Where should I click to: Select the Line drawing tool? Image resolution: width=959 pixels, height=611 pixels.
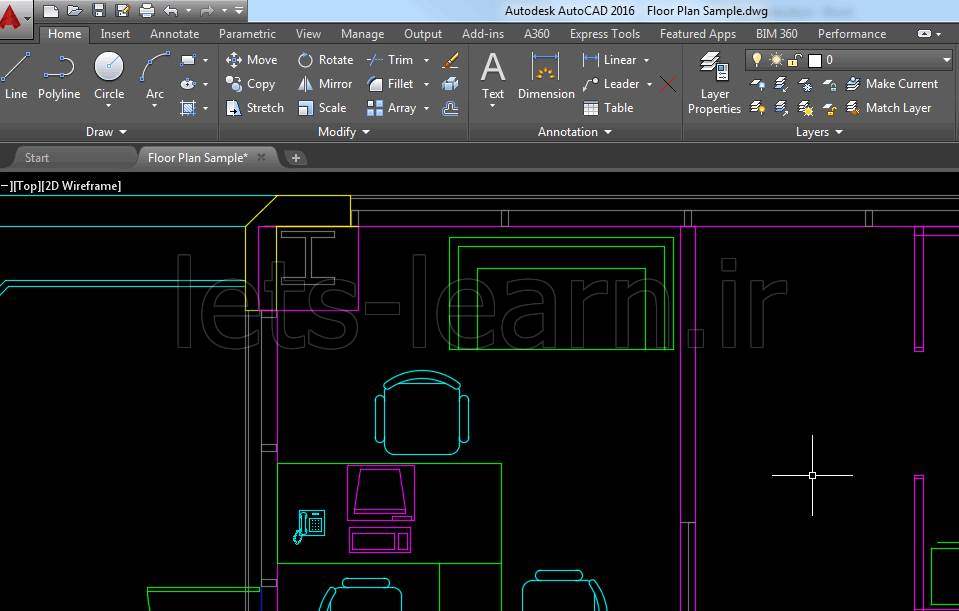(15, 76)
